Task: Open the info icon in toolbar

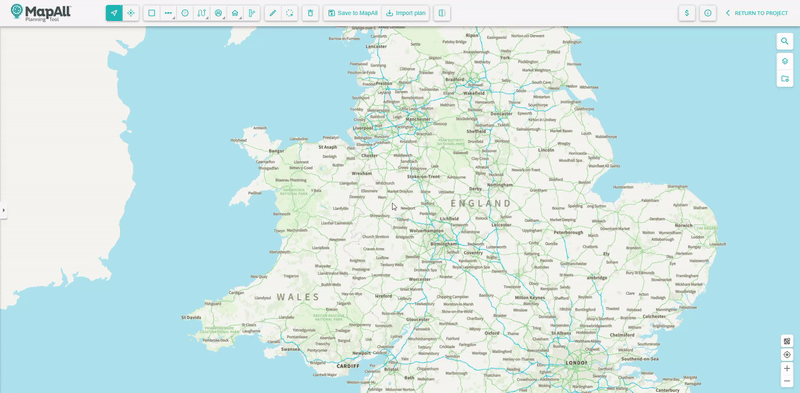Action: point(708,13)
